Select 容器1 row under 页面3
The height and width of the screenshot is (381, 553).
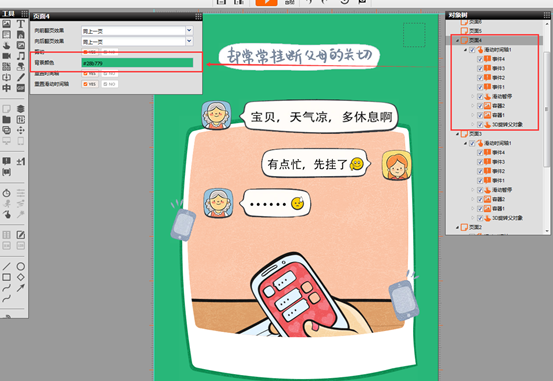(499, 208)
